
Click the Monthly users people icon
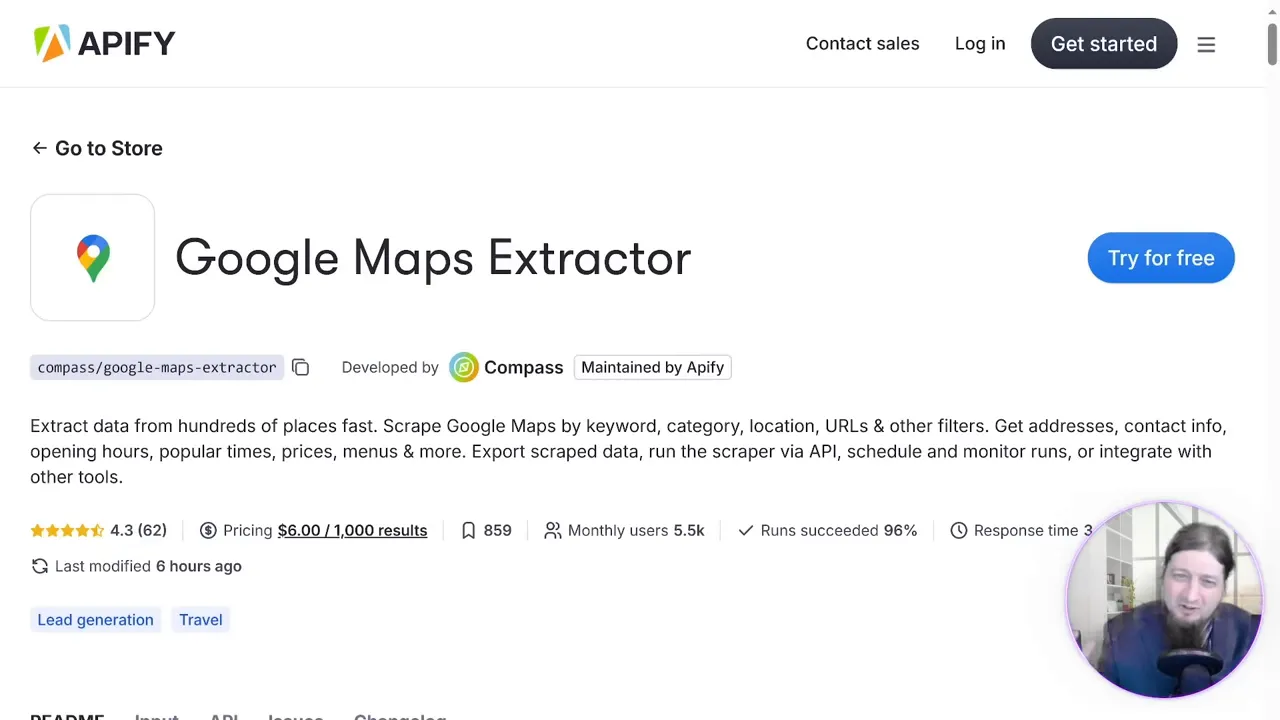tap(552, 530)
